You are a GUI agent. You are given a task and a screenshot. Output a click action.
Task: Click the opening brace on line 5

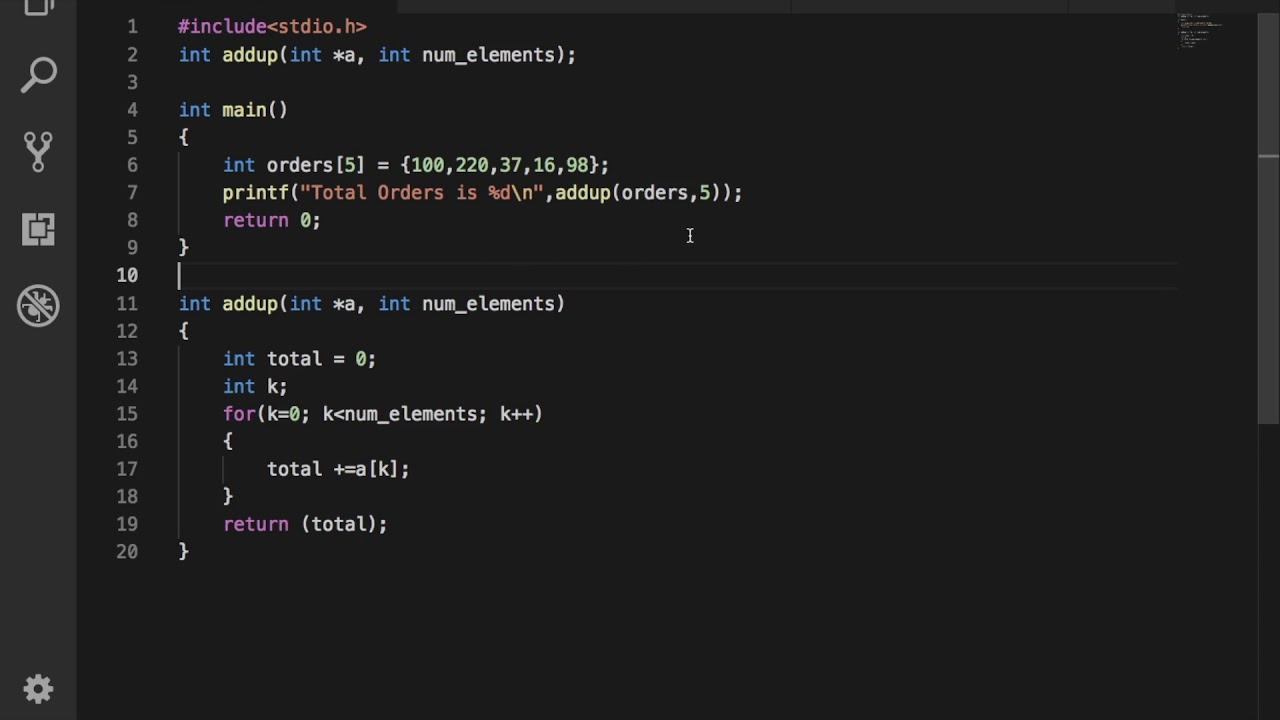[183, 137]
